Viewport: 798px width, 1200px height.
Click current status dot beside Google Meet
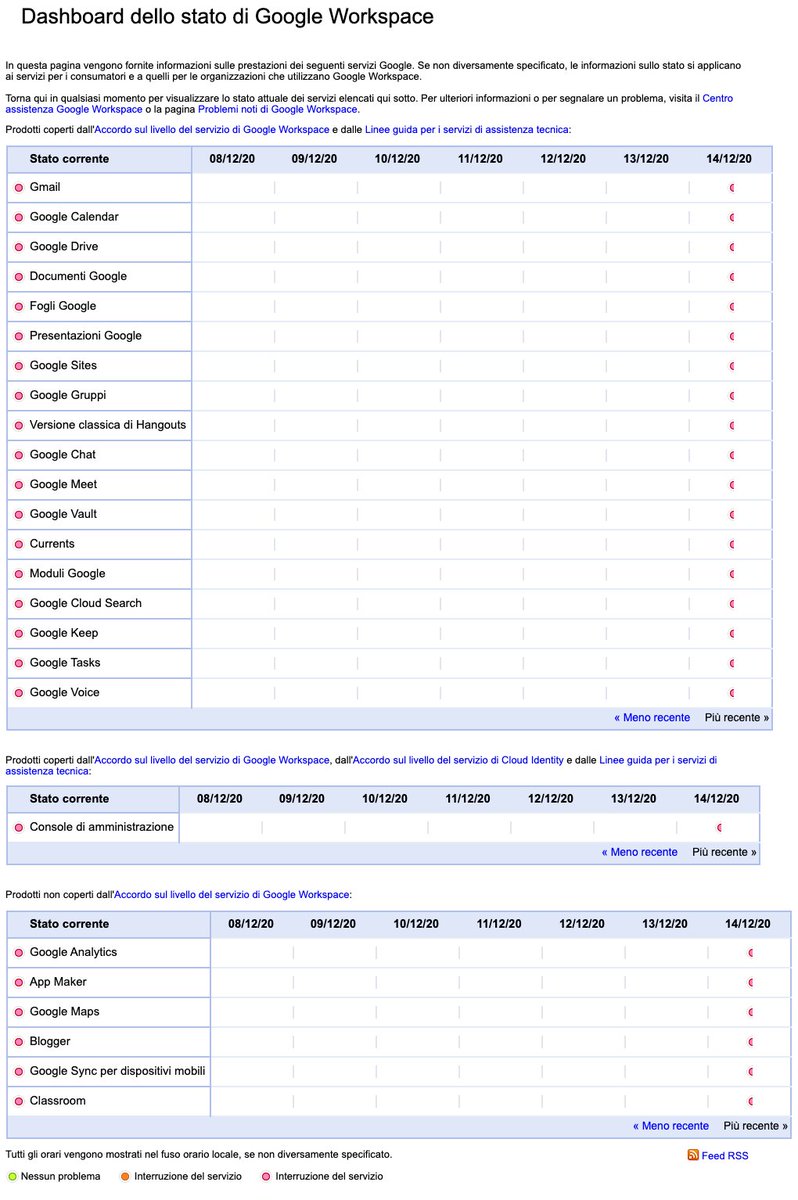click(x=18, y=485)
